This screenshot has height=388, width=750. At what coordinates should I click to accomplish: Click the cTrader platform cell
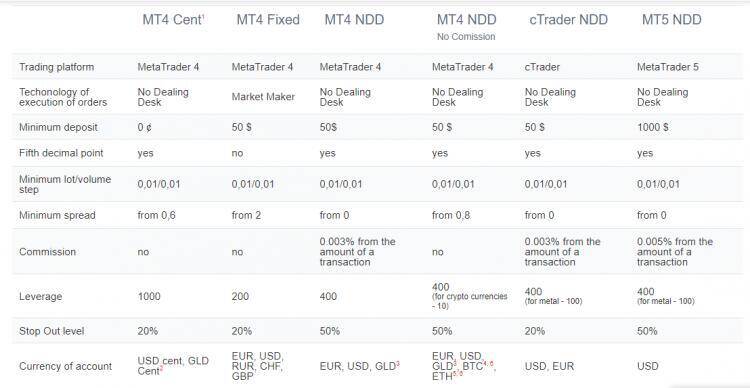click(542, 67)
